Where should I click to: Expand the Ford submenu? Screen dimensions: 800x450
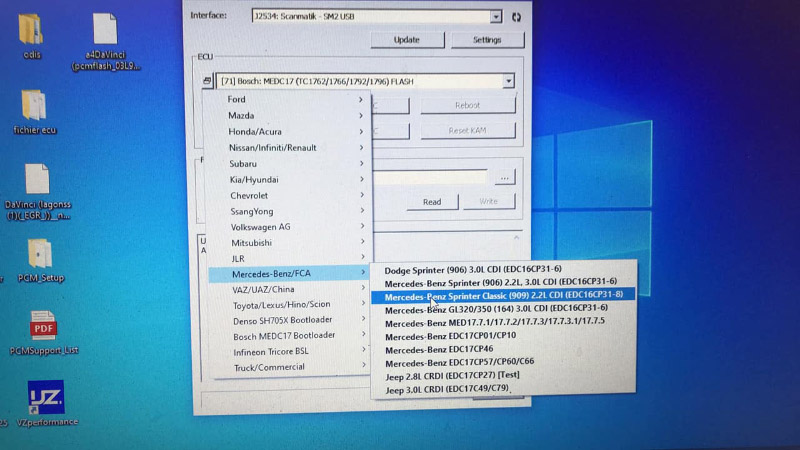[x=287, y=99]
